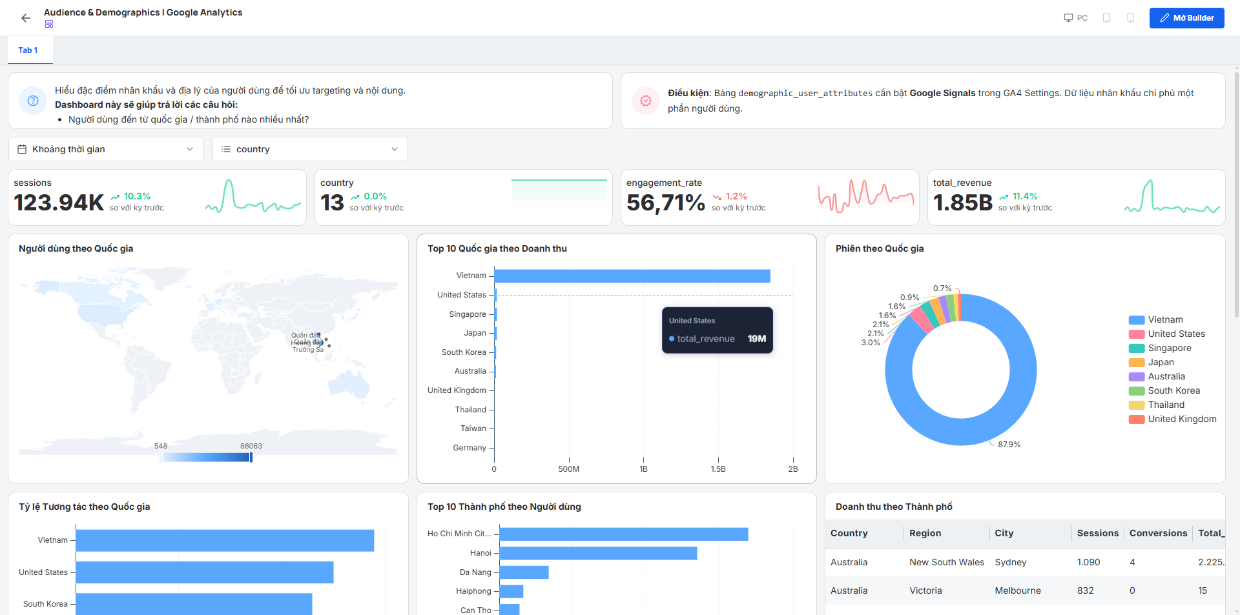The height and width of the screenshot is (615, 1240).
Task: Click the sessions sparkline chart
Action: pos(253,196)
